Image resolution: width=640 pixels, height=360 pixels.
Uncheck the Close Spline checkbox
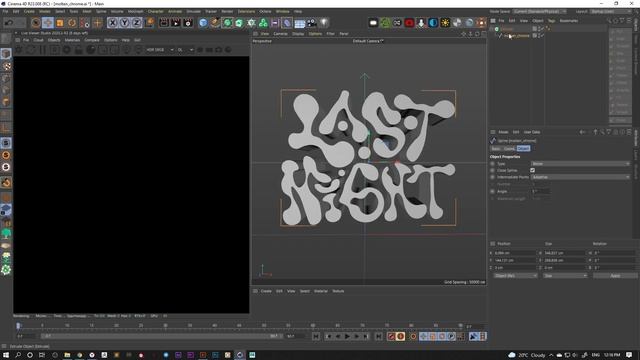pos(533,170)
